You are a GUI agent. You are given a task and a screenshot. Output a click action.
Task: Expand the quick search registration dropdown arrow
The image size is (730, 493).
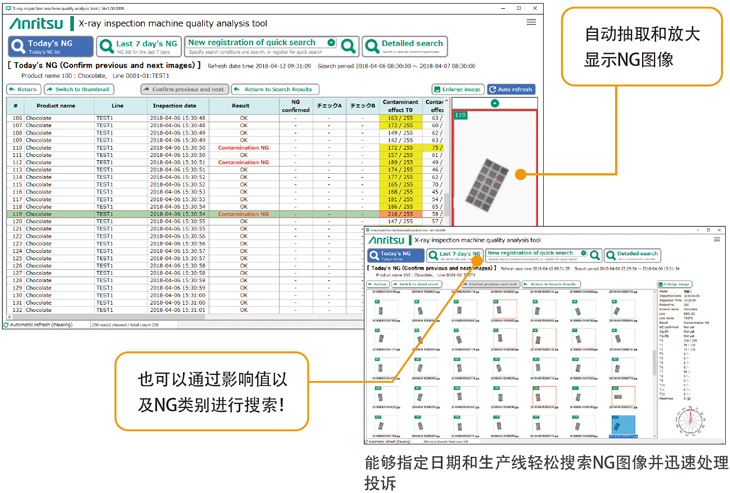coord(331,42)
